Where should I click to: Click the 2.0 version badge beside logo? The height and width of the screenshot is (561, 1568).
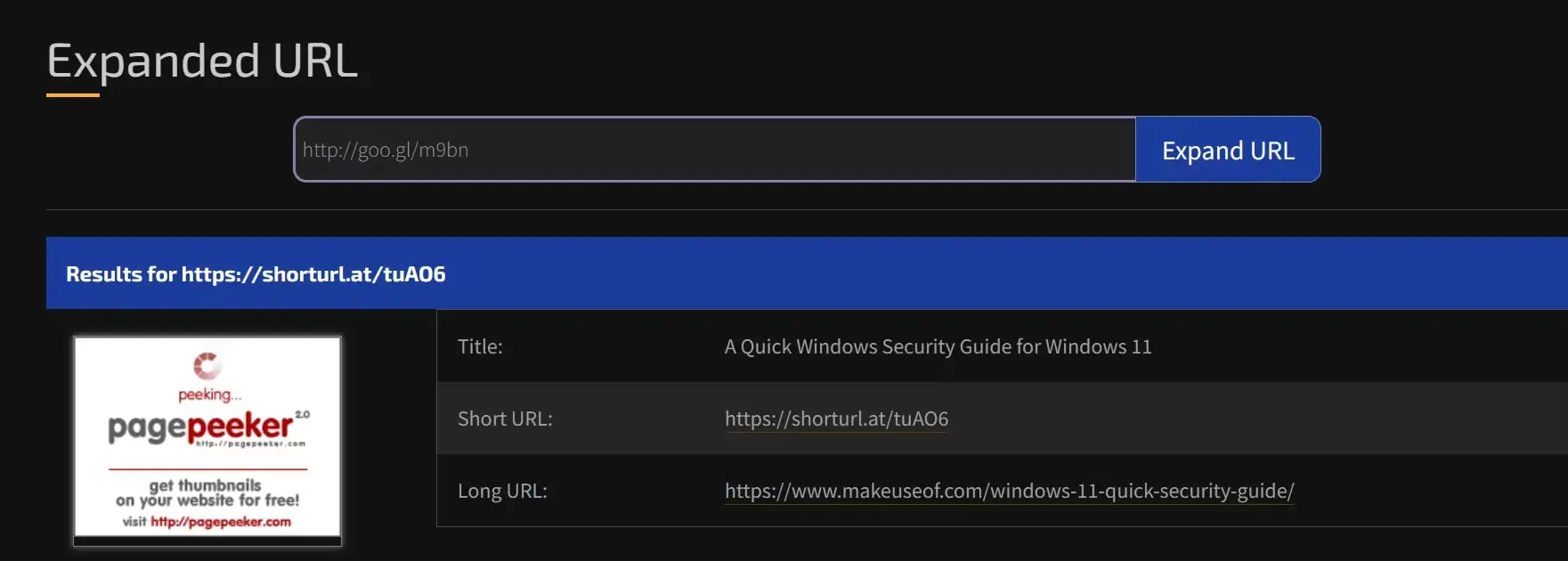coord(303,414)
